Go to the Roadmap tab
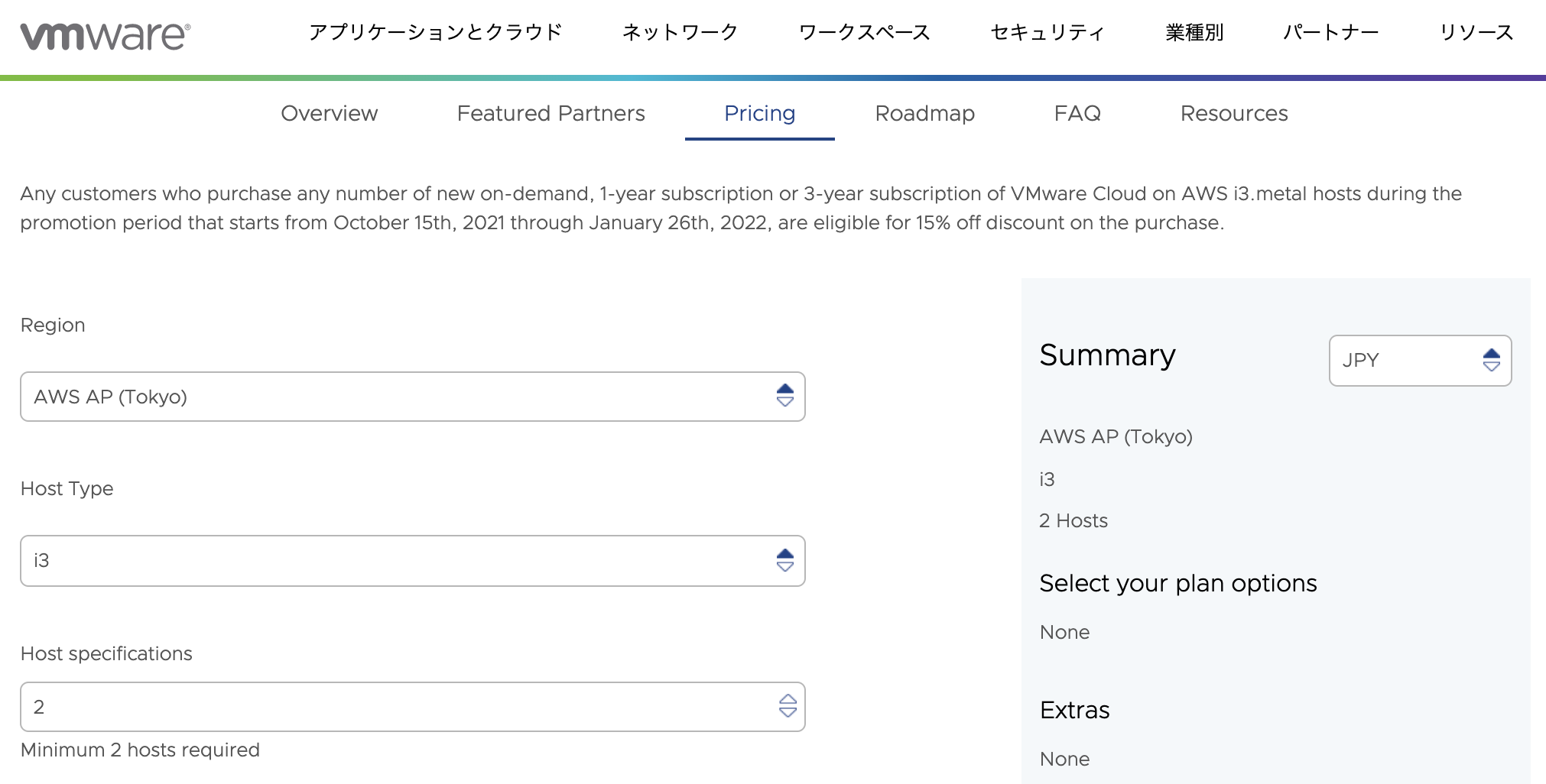The width and height of the screenshot is (1546, 784). (924, 114)
